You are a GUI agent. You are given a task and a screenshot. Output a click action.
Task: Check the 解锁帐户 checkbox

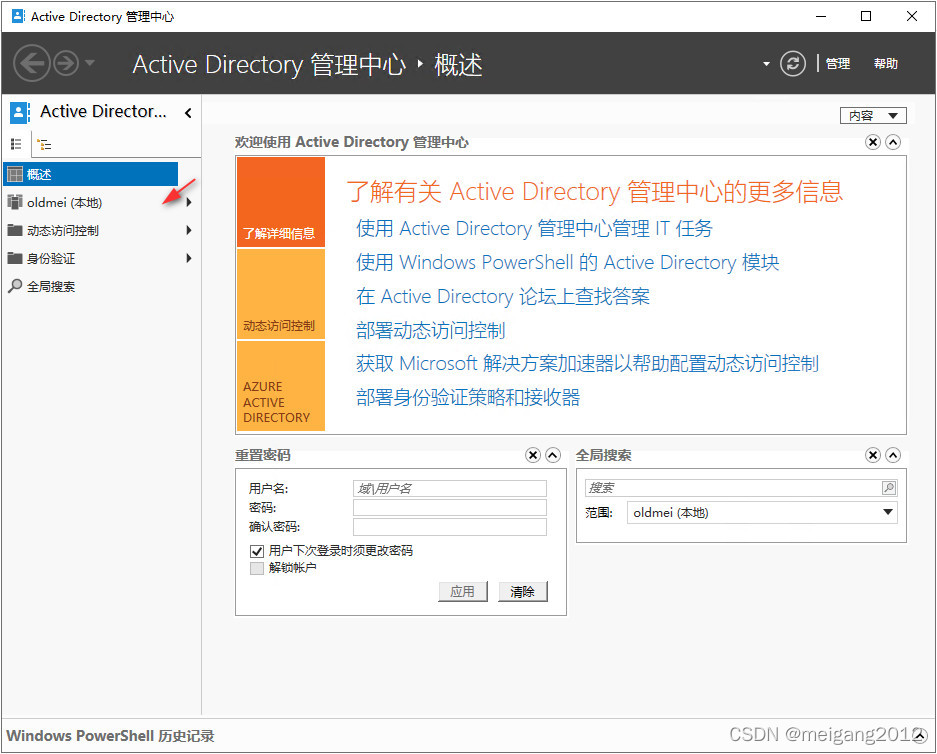coord(257,568)
